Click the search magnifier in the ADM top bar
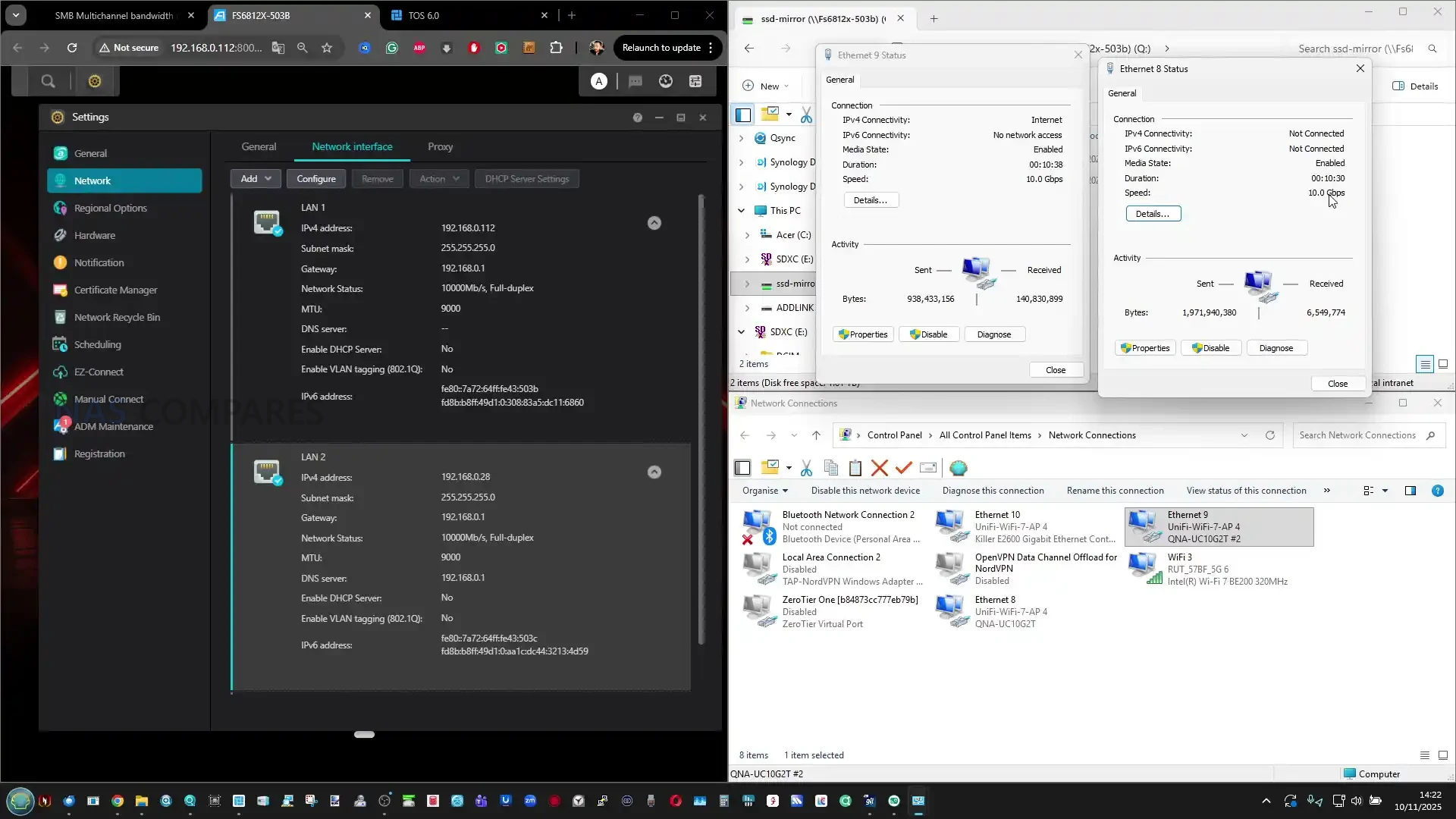Viewport: 1456px width, 819px height. point(48,81)
